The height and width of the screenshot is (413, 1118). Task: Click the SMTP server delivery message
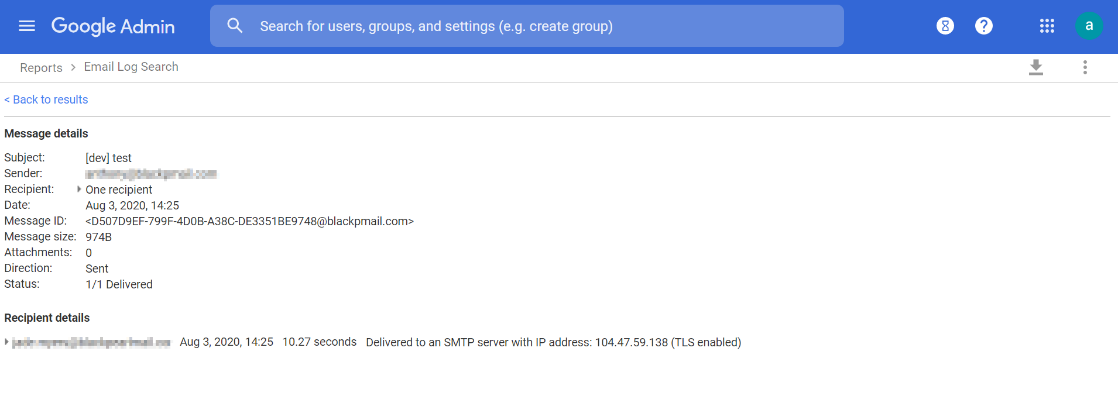(x=553, y=342)
